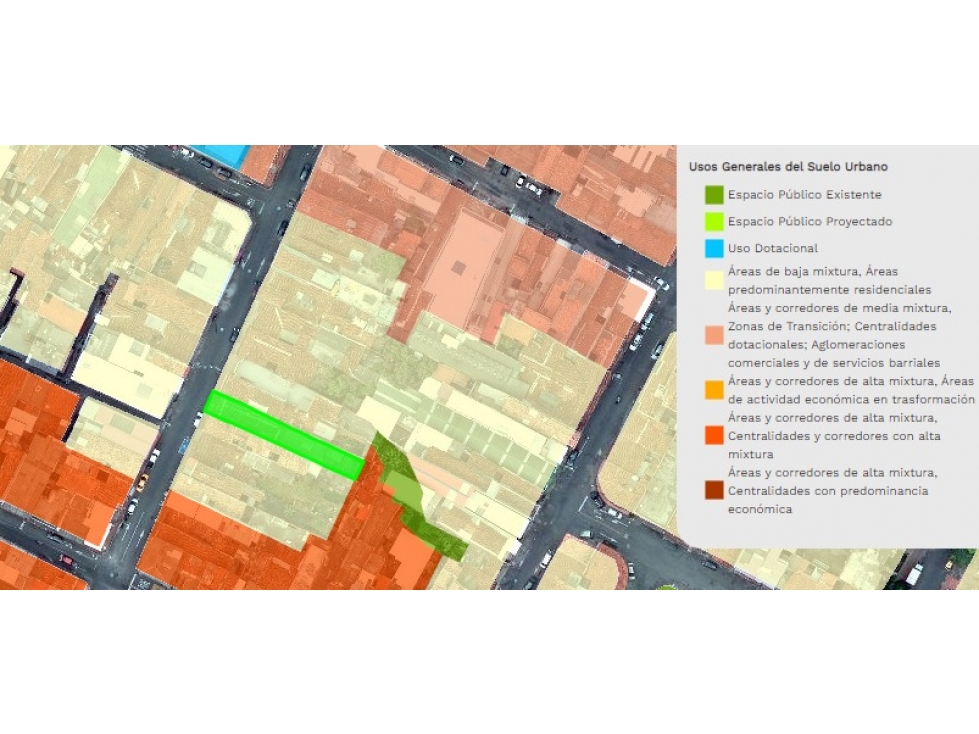Image resolution: width=979 pixels, height=734 pixels.
Task: Click the salmon media mixtura legend swatch
Action: coord(714,335)
